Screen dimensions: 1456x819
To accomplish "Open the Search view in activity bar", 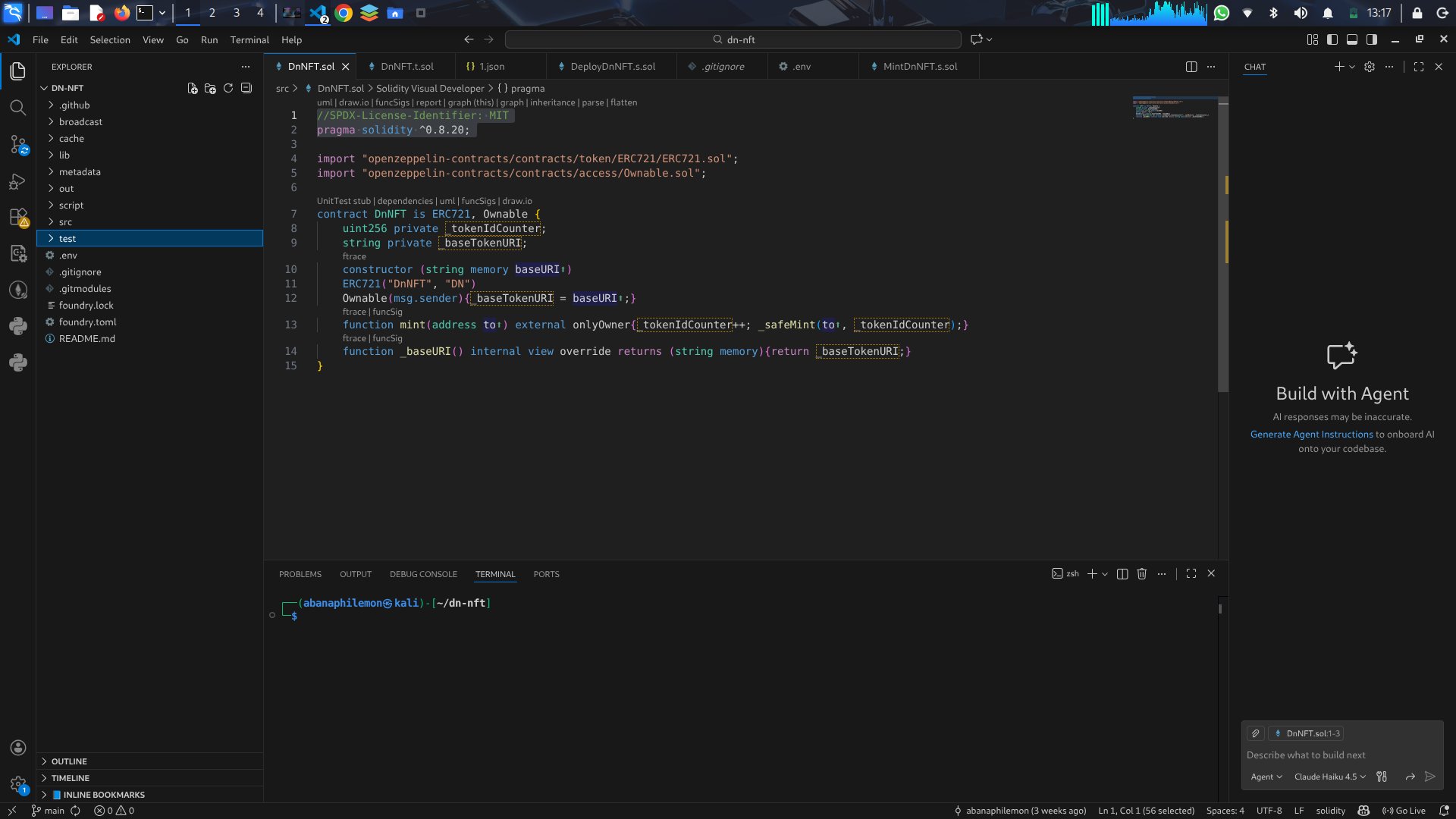I will point(17,108).
